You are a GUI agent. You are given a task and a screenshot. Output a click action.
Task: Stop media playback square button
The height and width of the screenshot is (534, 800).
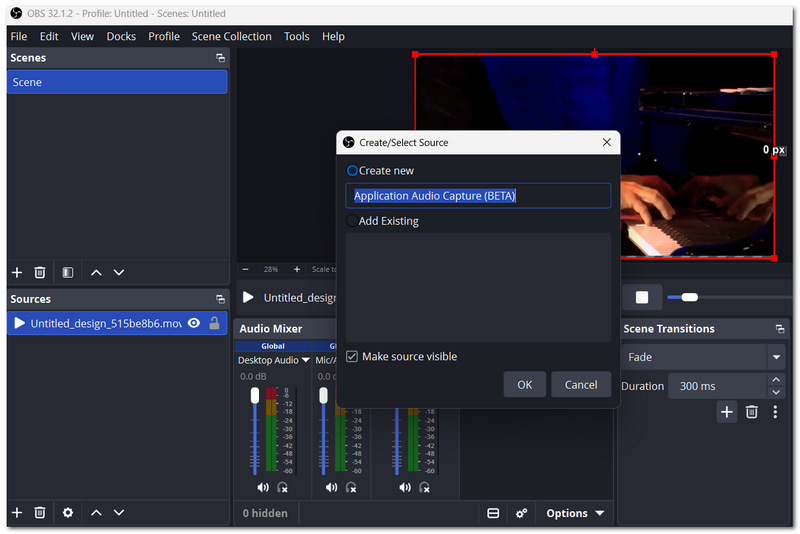click(x=642, y=297)
